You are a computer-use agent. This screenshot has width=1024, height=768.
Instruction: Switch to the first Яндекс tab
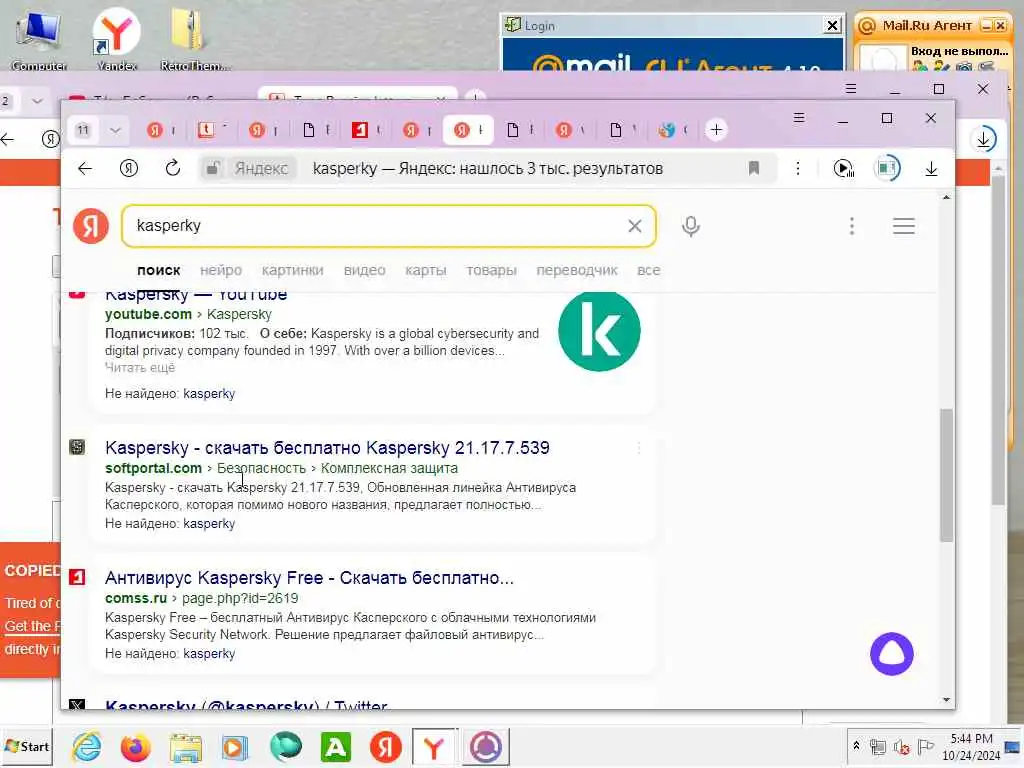[x=161, y=130]
